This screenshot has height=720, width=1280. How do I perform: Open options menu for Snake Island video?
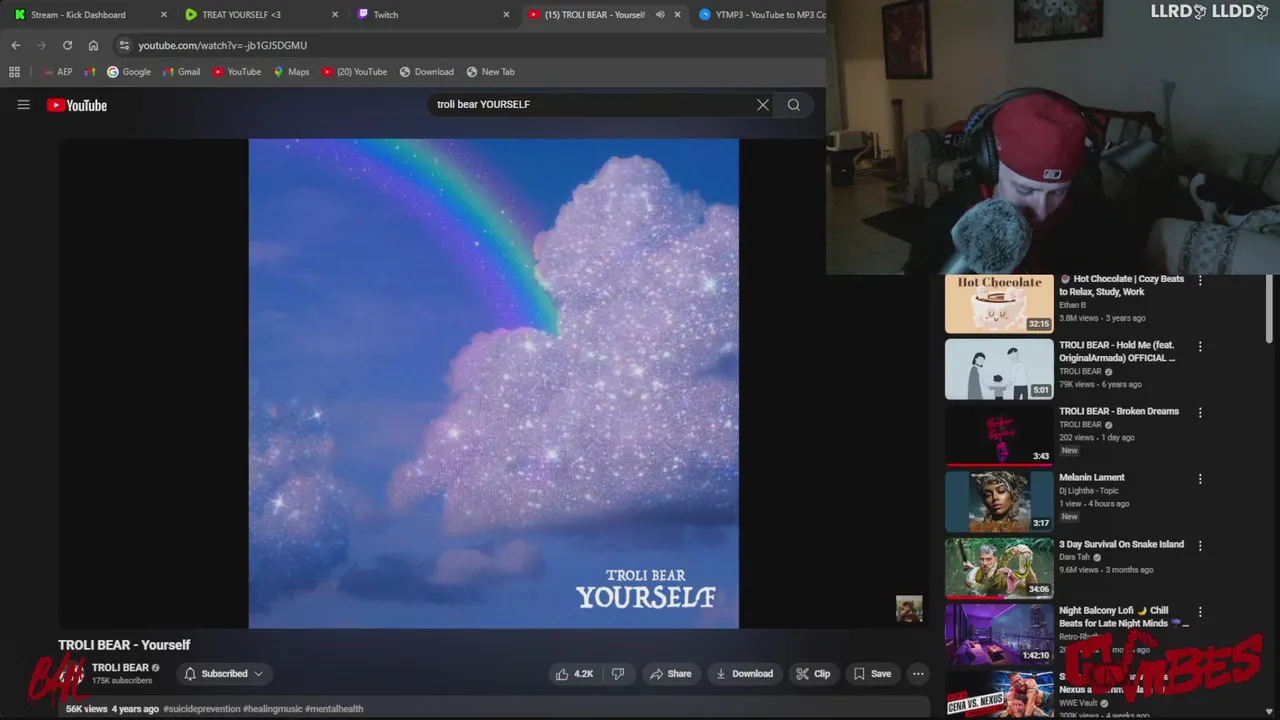coord(1200,546)
